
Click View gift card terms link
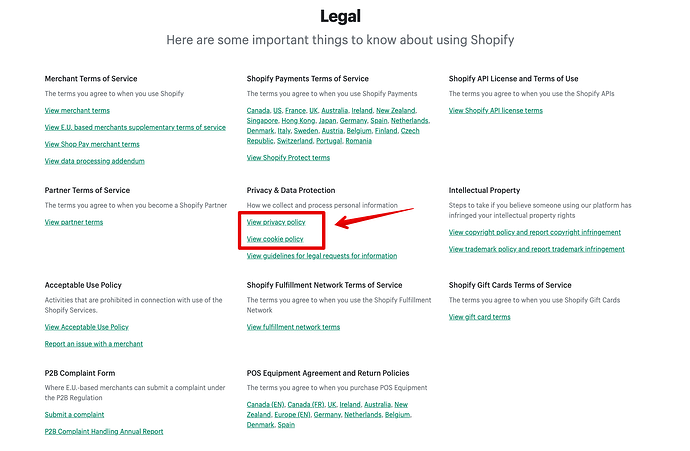click(x=480, y=317)
